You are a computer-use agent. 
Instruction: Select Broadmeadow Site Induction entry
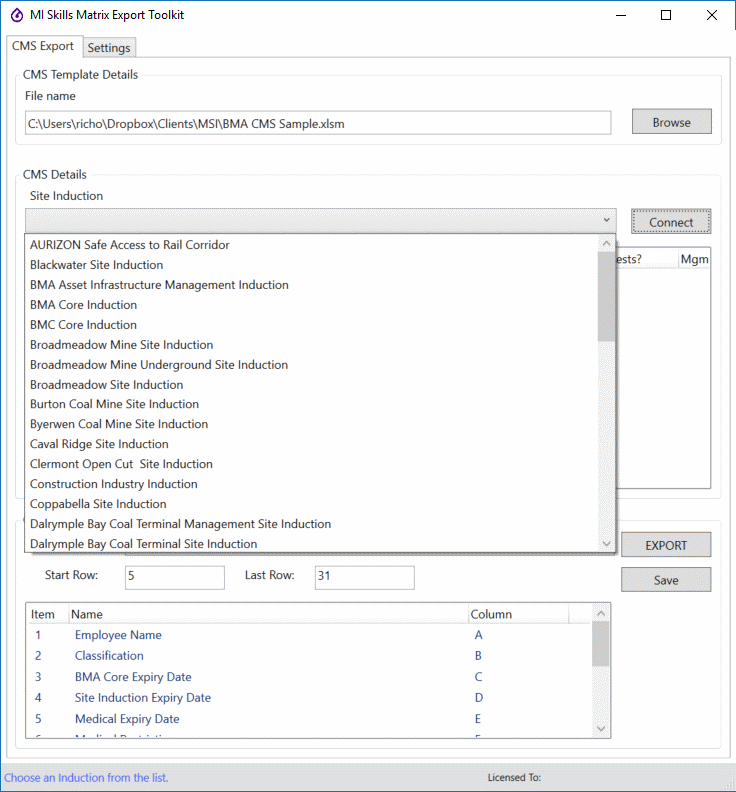pos(312,384)
